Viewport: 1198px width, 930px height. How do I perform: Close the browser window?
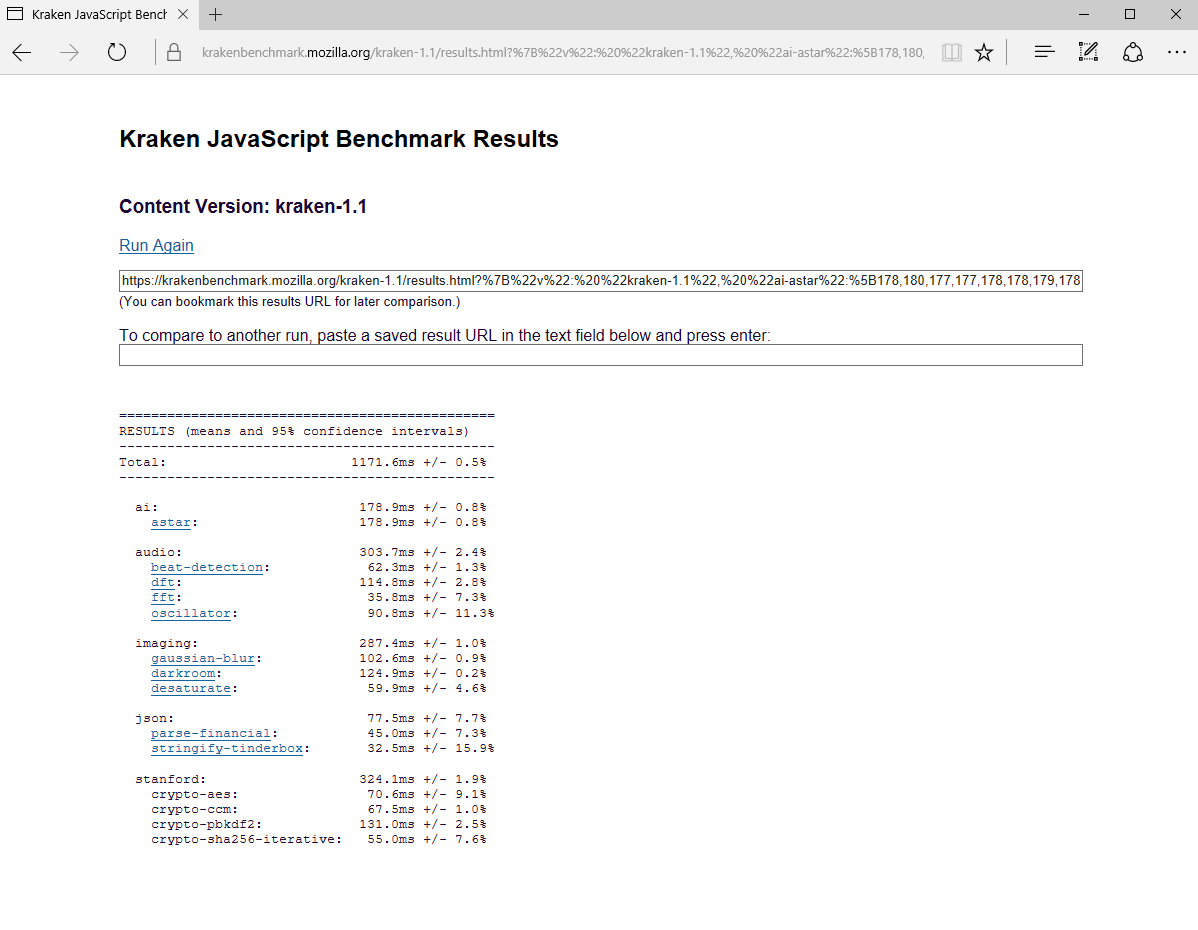pyautogui.click(x=1176, y=15)
